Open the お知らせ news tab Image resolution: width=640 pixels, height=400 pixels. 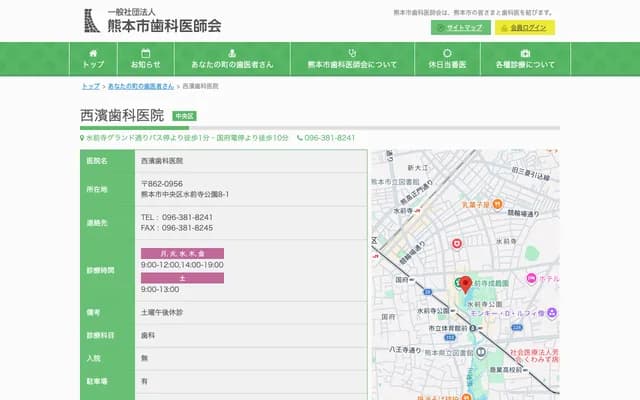point(145,59)
